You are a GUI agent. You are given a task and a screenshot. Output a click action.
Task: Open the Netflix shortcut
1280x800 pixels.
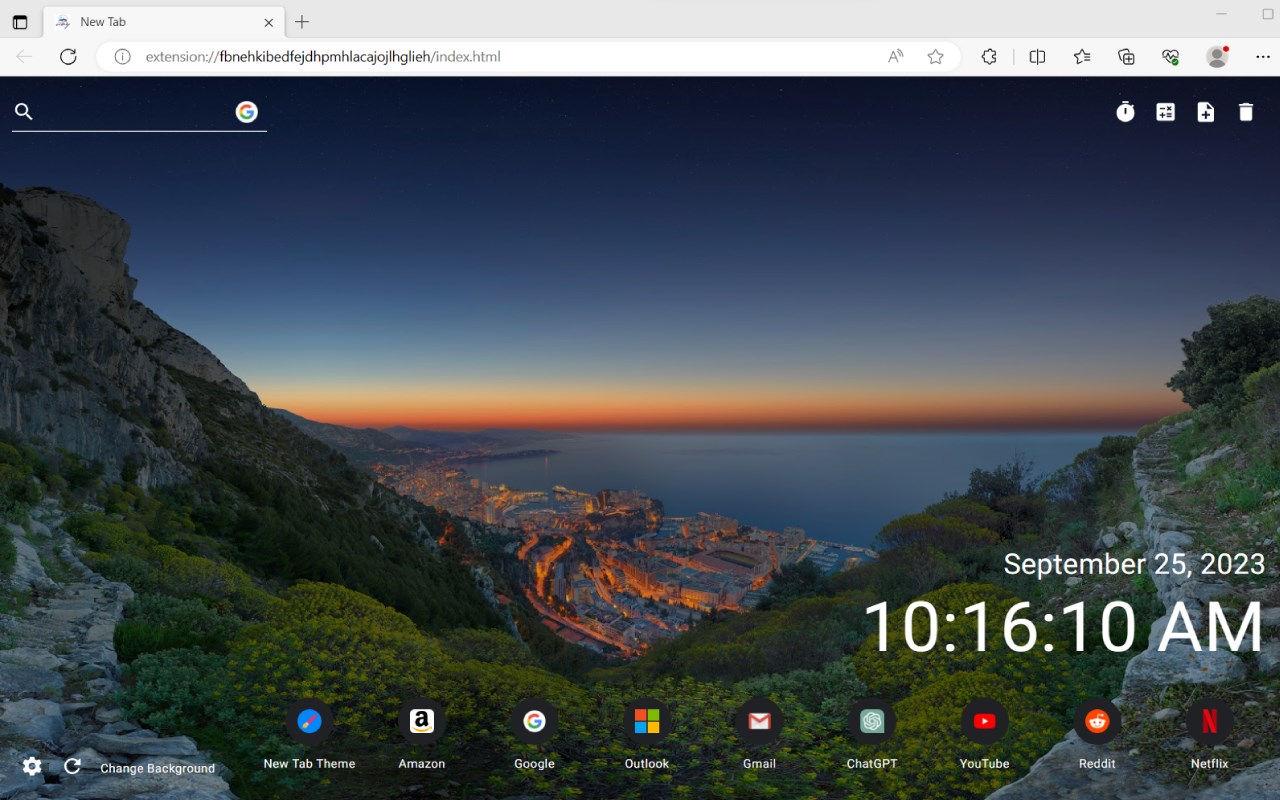[x=1209, y=735]
